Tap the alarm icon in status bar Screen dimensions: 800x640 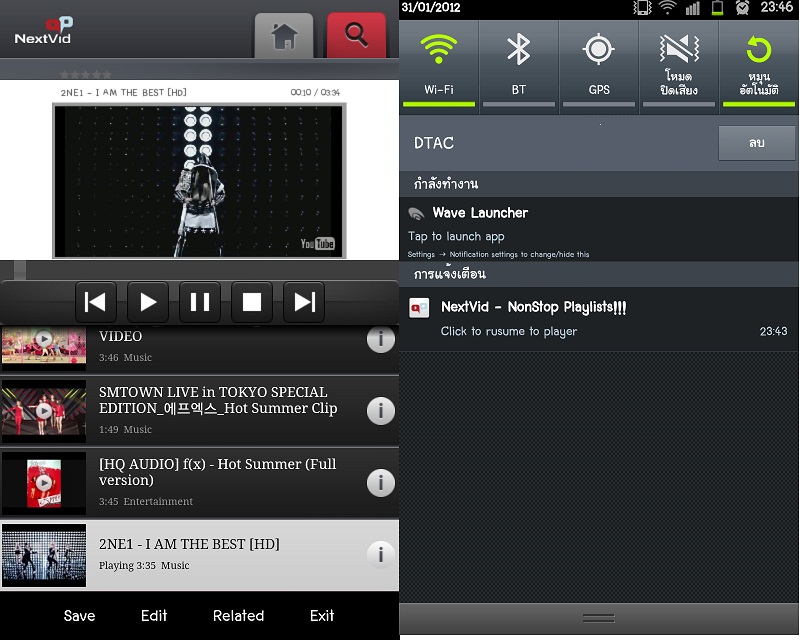(742, 7)
